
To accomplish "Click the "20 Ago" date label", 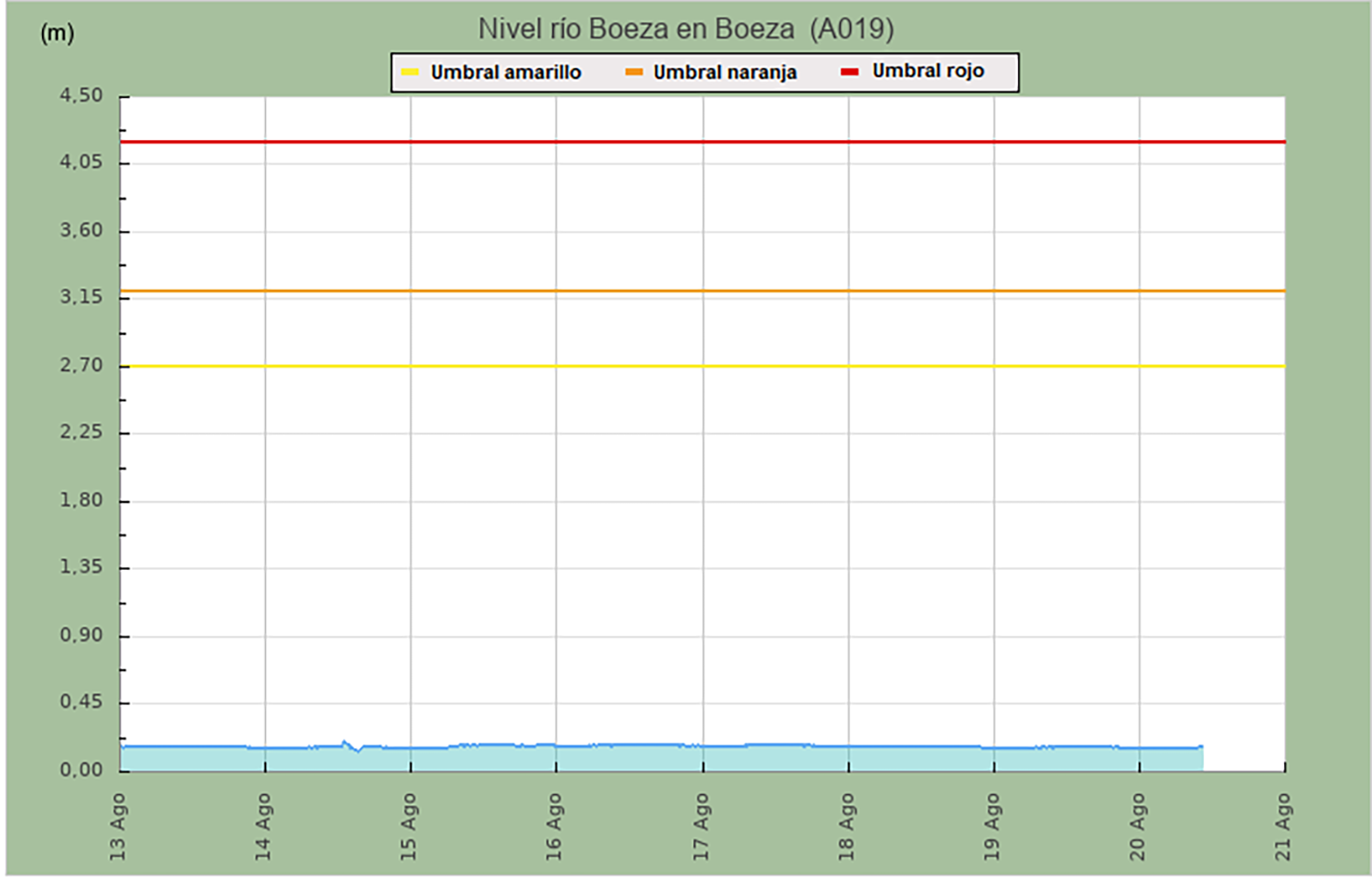I will (1138, 827).
